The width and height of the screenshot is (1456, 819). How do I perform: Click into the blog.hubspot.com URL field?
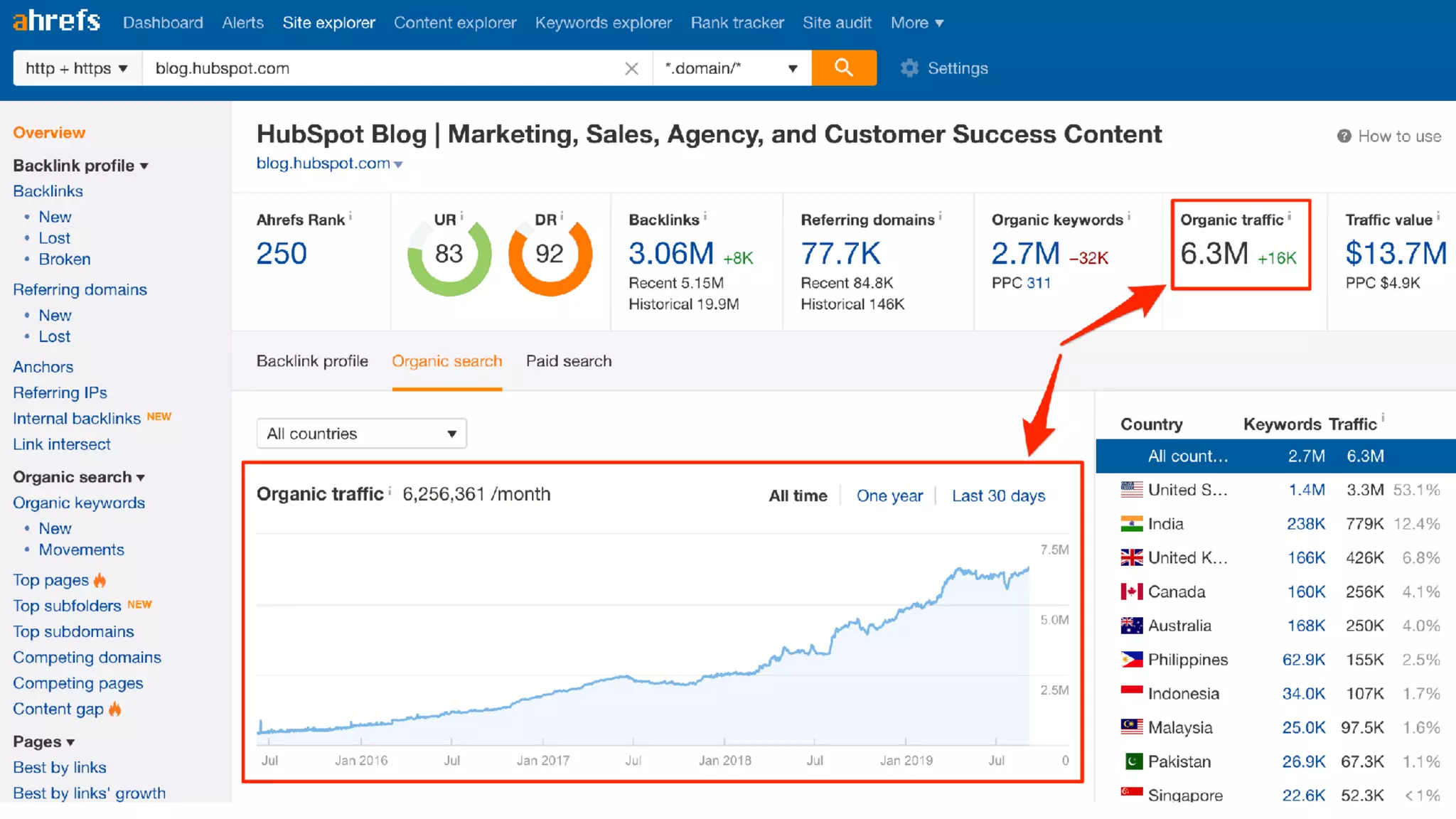click(x=384, y=68)
